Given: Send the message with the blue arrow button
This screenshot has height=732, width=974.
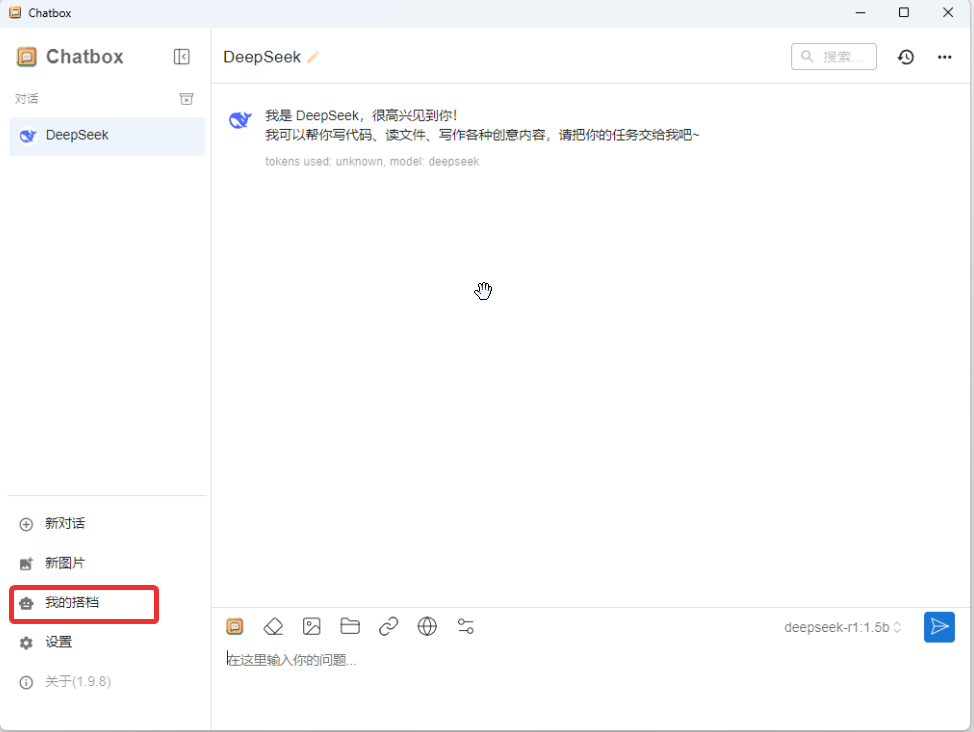Looking at the screenshot, I should (939, 627).
